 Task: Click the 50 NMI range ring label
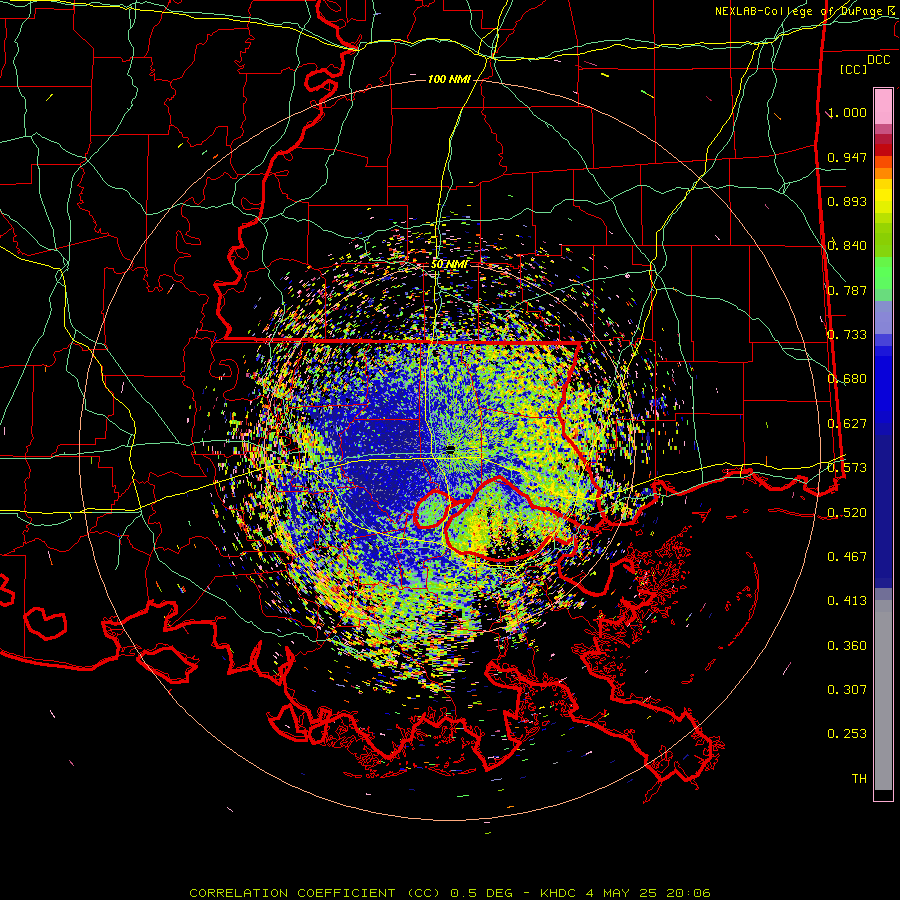point(449,264)
